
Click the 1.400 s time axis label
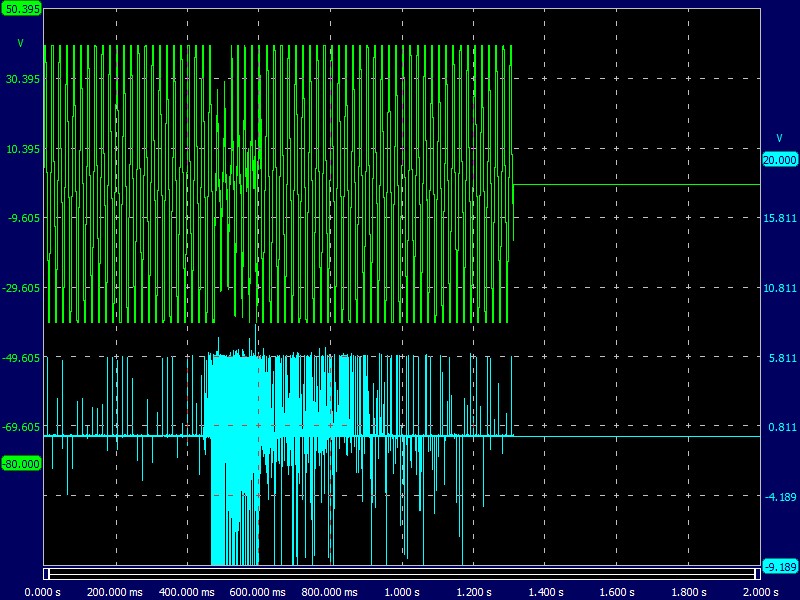point(545,592)
